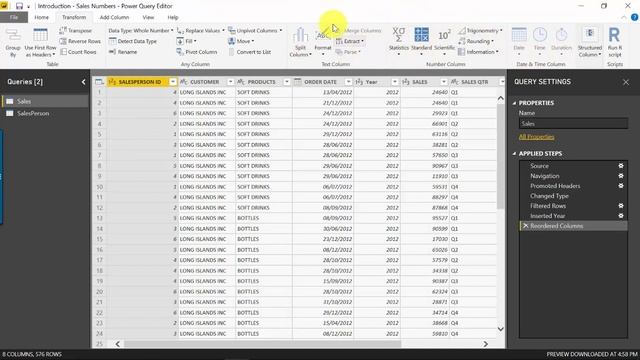Click the Save icon in title bar

coord(19,6)
